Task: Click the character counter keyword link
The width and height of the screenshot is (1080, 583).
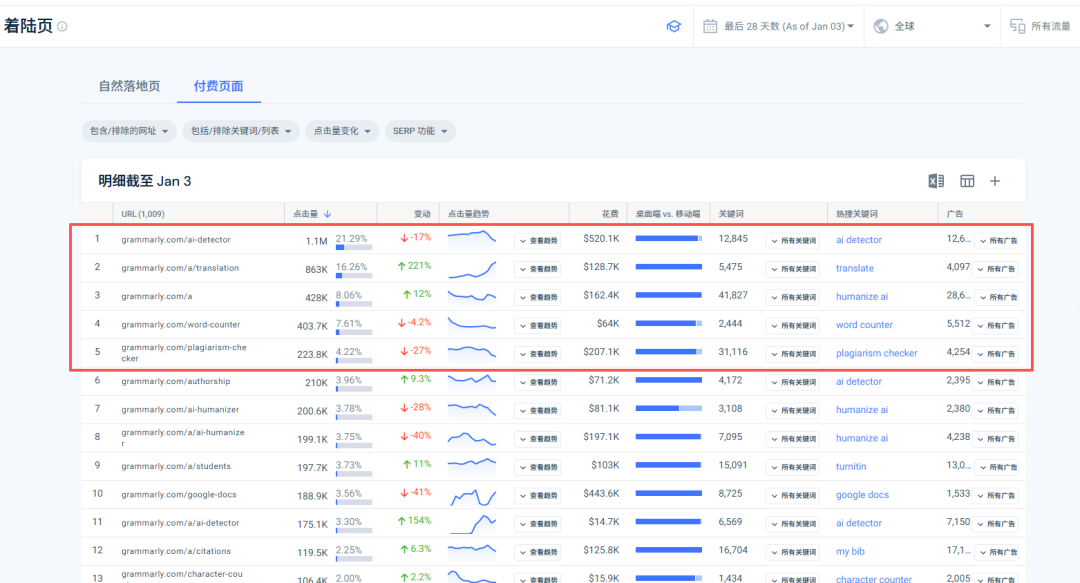Action: pos(873,579)
